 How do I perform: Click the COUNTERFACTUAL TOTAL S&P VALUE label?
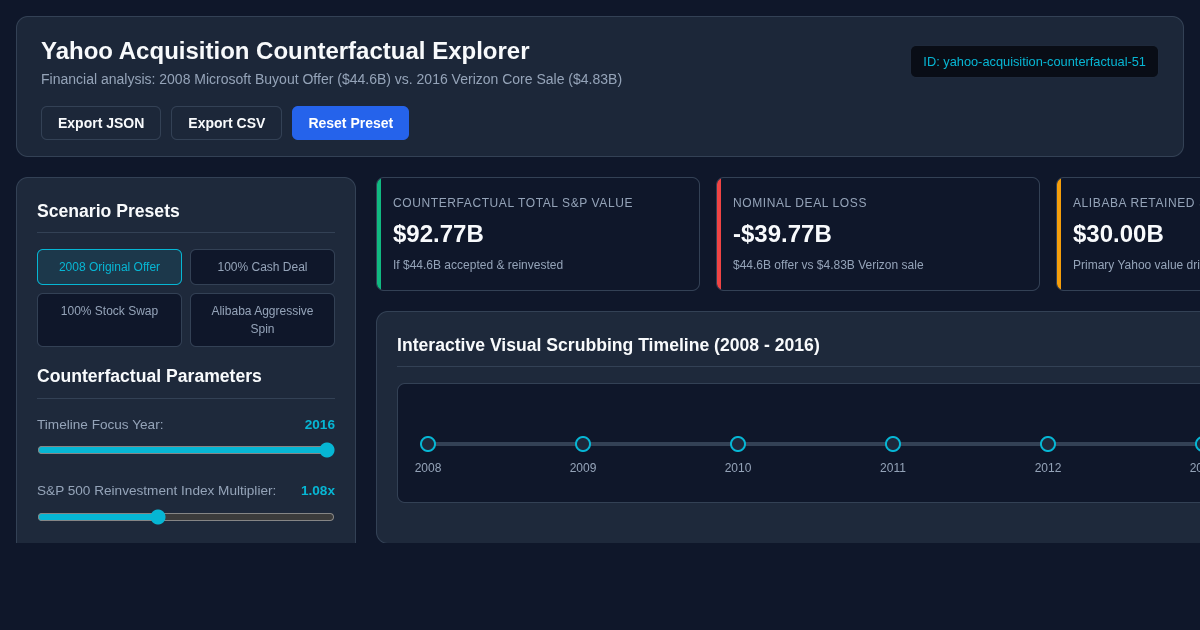click(x=513, y=203)
